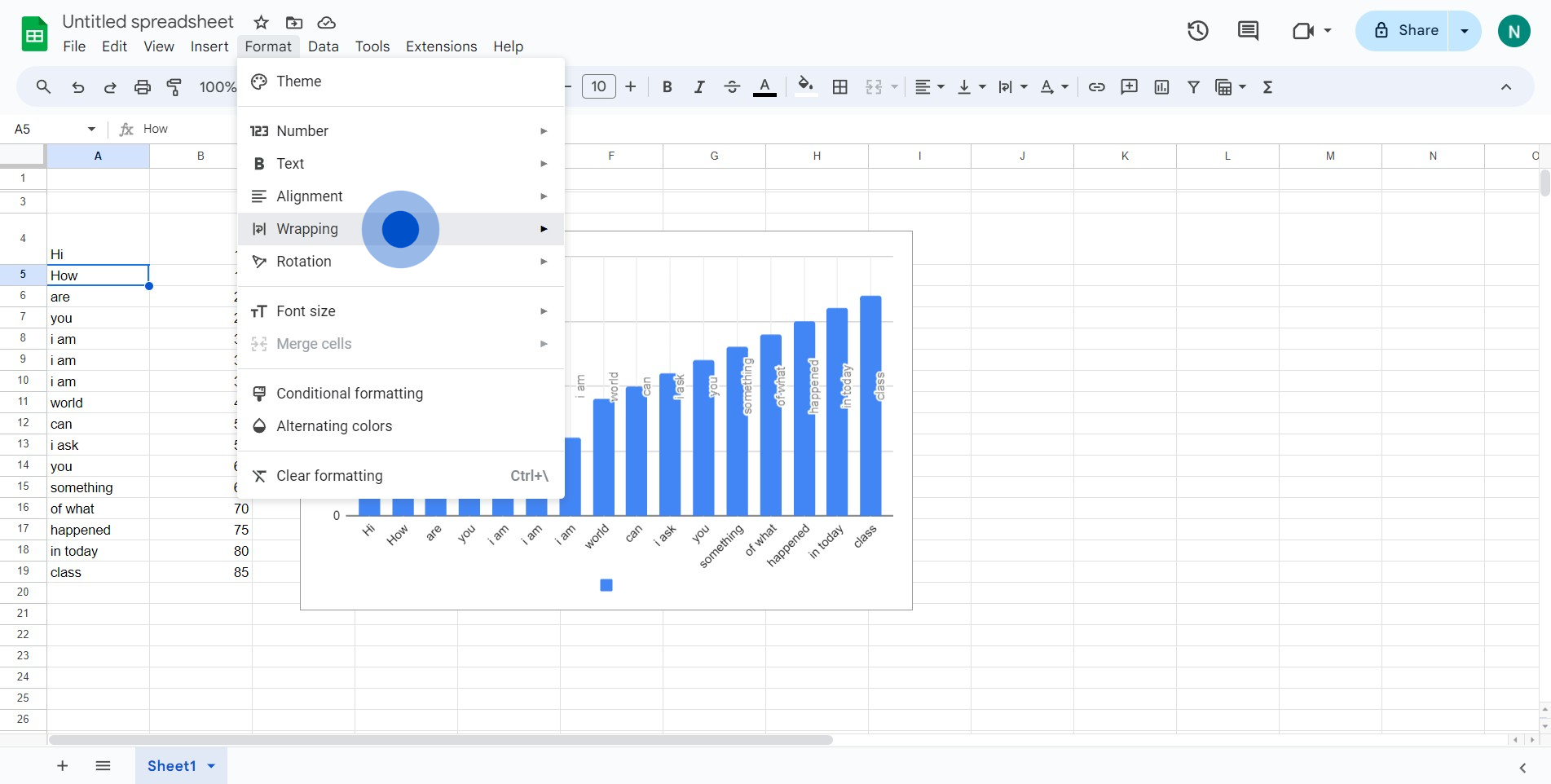
Task: Toggle strikethrough formatting
Action: 731,87
